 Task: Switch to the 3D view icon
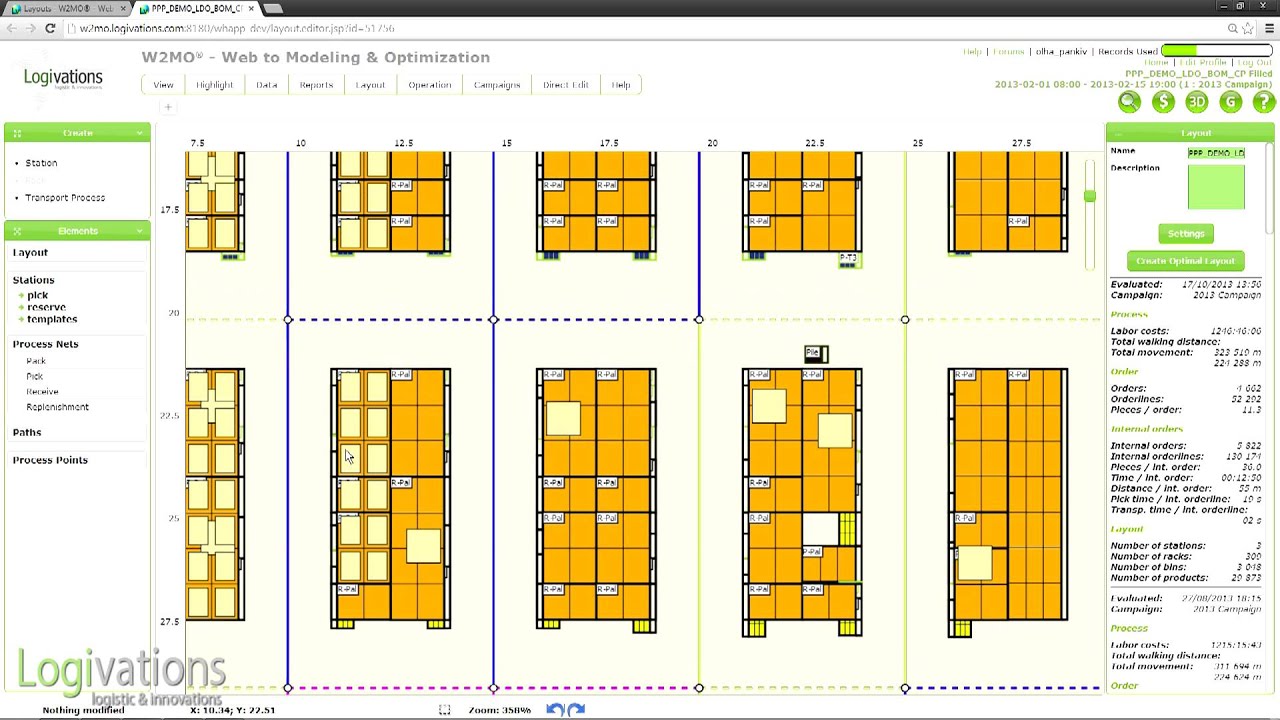[x=1197, y=102]
